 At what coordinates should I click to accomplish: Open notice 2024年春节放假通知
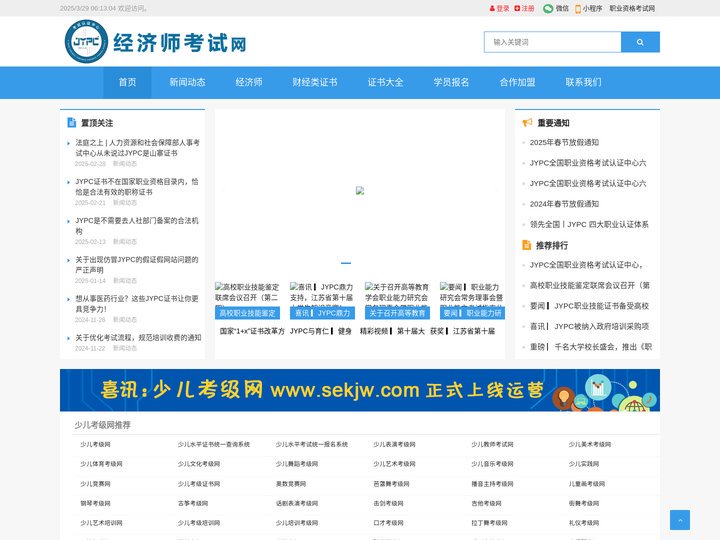(x=564, y=204)
